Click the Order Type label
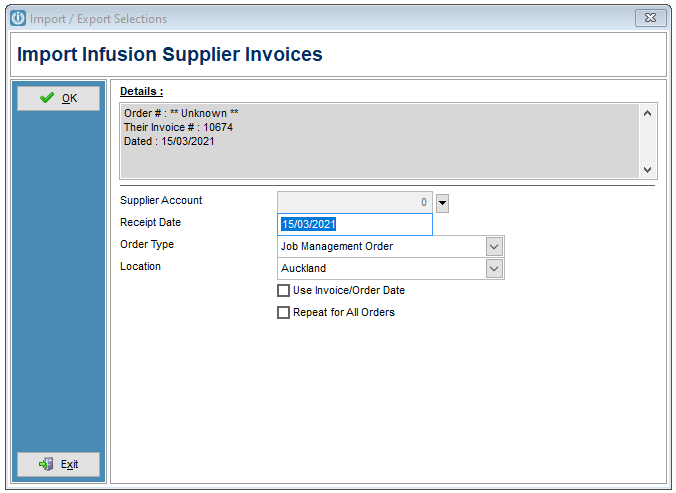Viewport: 676px width, 493px height. tap(147, 244)
